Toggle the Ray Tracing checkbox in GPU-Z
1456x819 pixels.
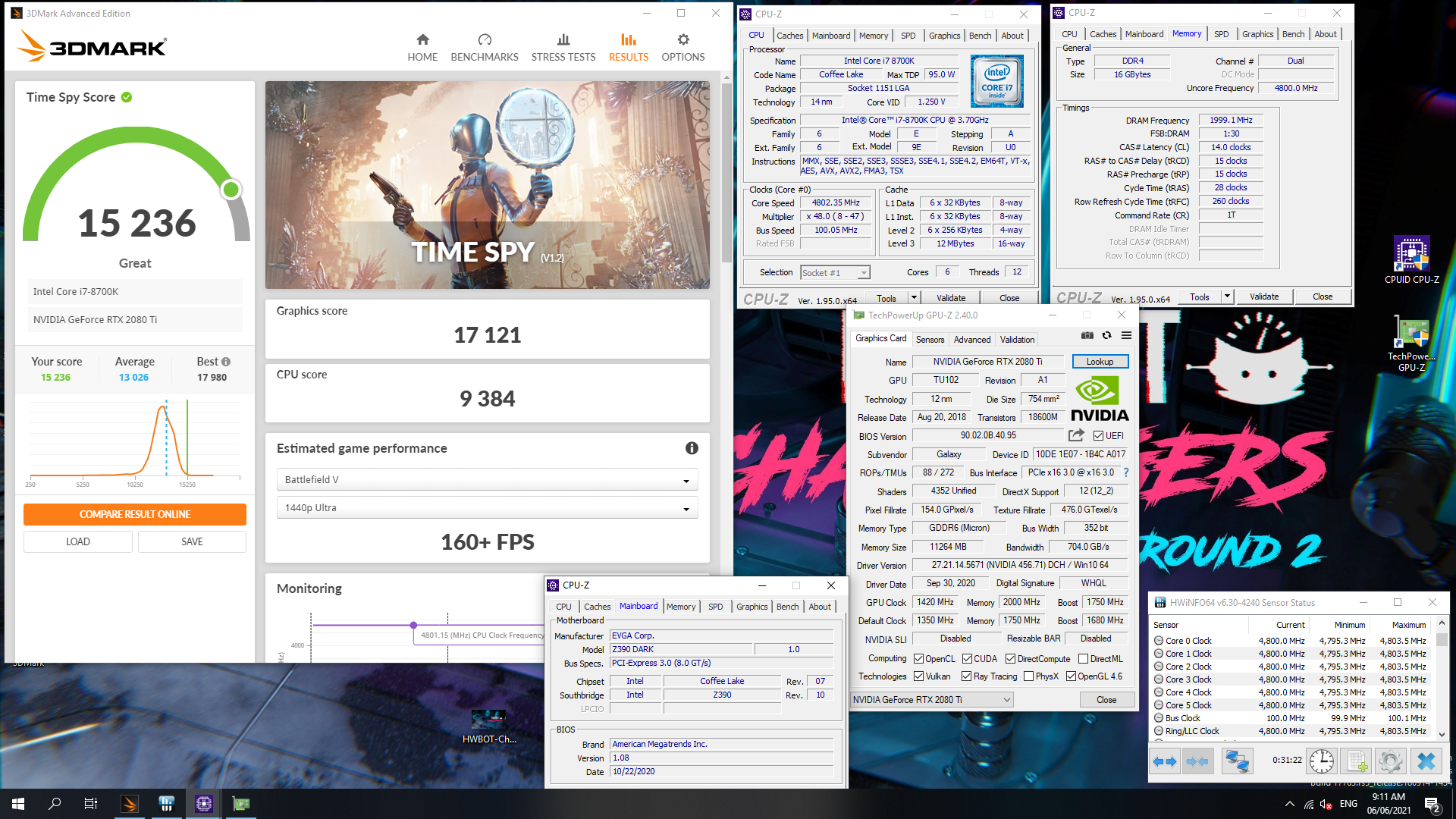pyautogui.click(x=966, y=676)
